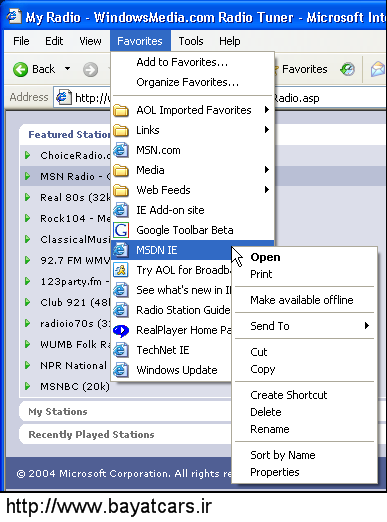Click the Links folder icon
Image resolution: width=387 pixels, height=522 pixels.
121,130
